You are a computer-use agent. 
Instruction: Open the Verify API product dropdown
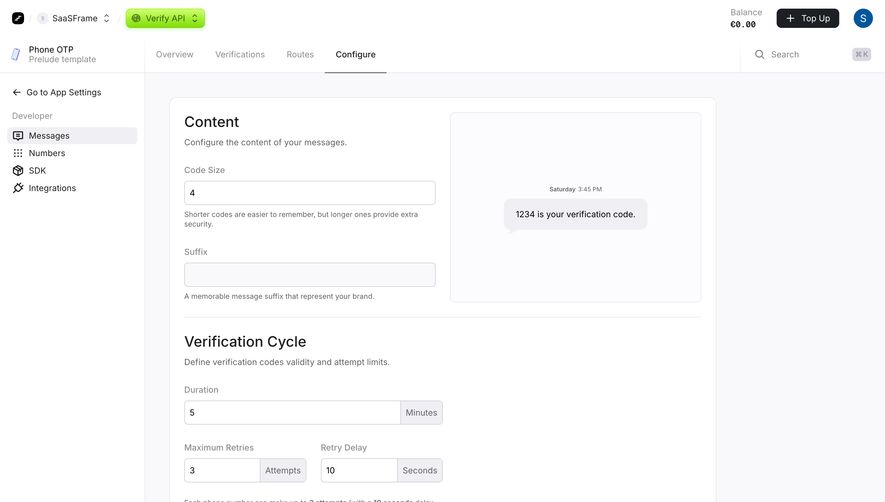(x=165, y=18)
